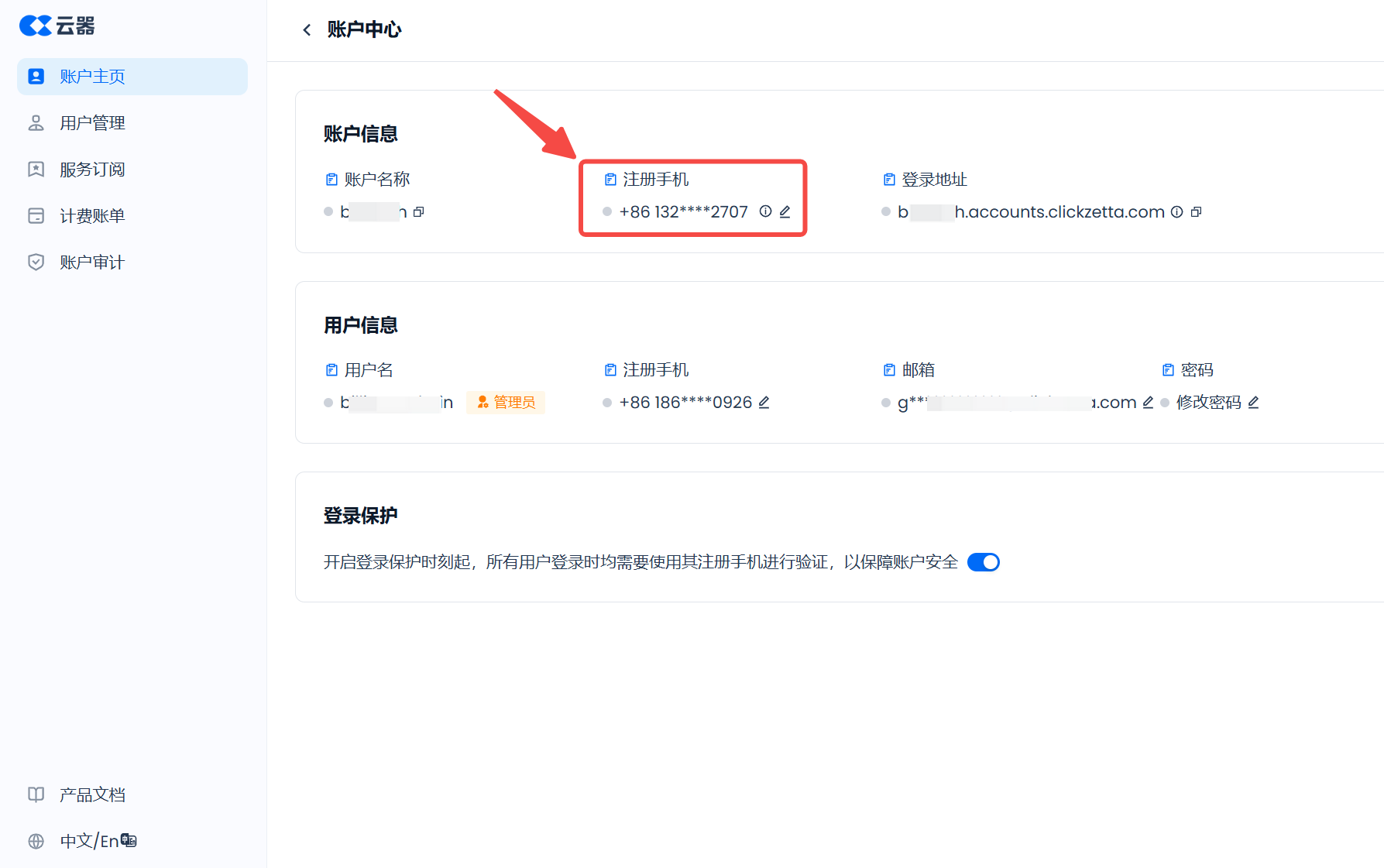Toggle the 登录保护 login protection switch
This screenshot has width=1384, height=868.
[x=983, y=562]
